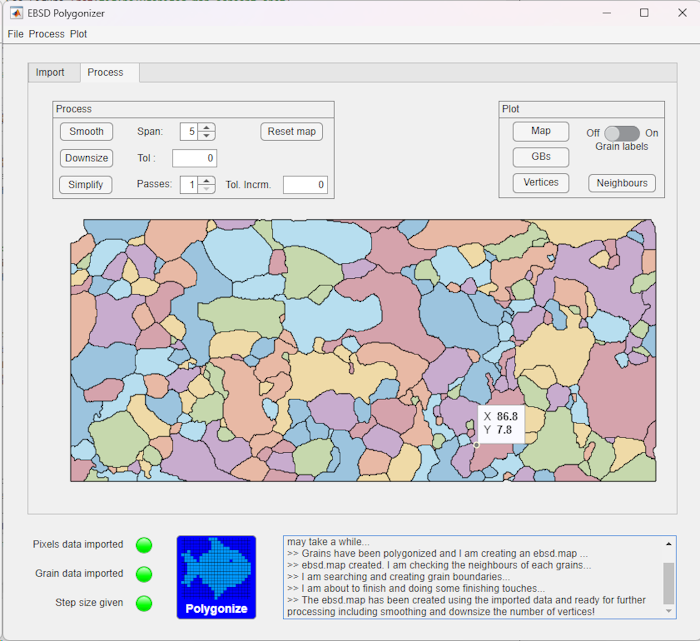Increase the Span value with up arrow
700x641 pixels.
coord(206,128)
